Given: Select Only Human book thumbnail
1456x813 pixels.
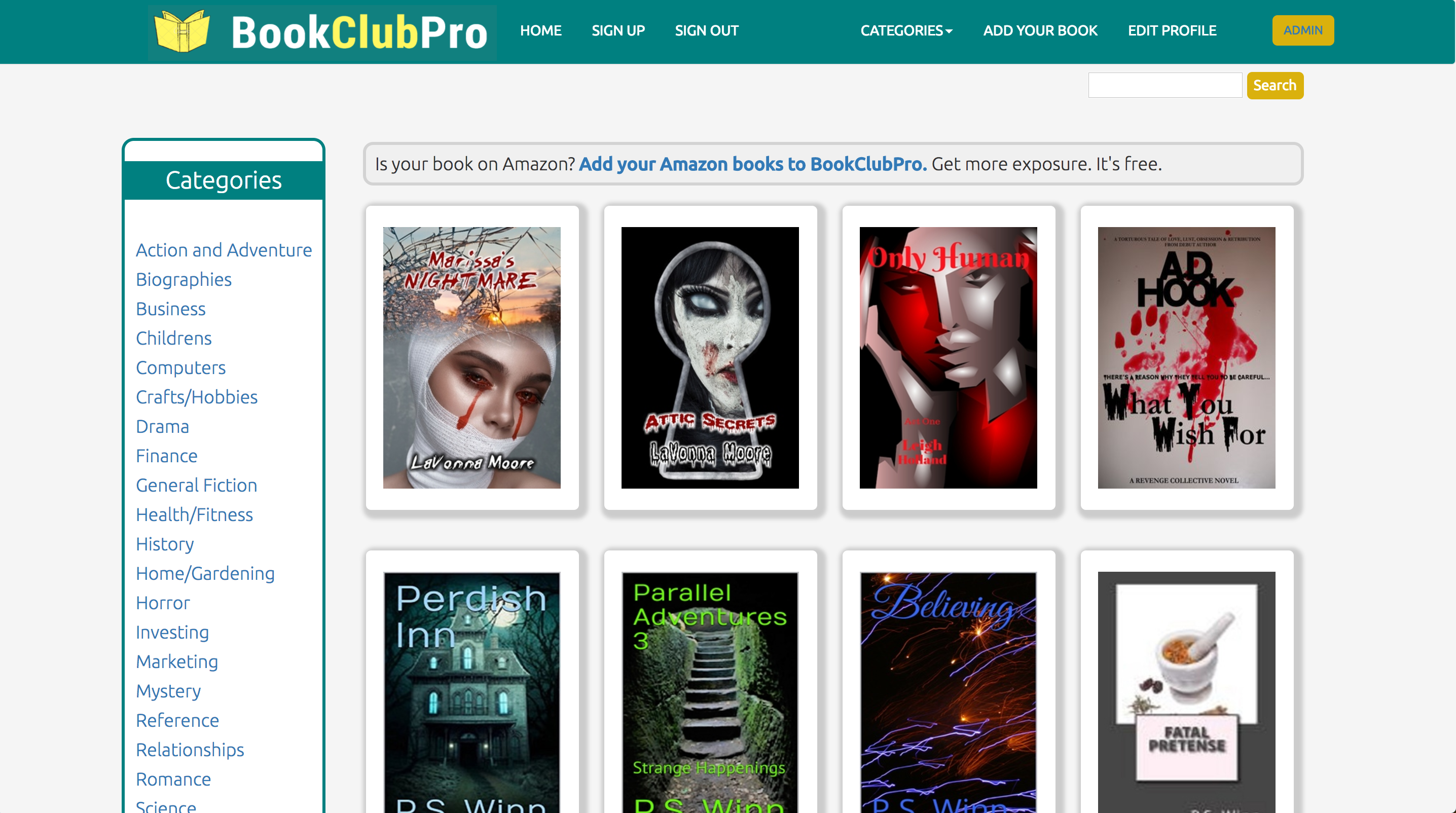Looking at the screenshot, I should click(948, 358).
